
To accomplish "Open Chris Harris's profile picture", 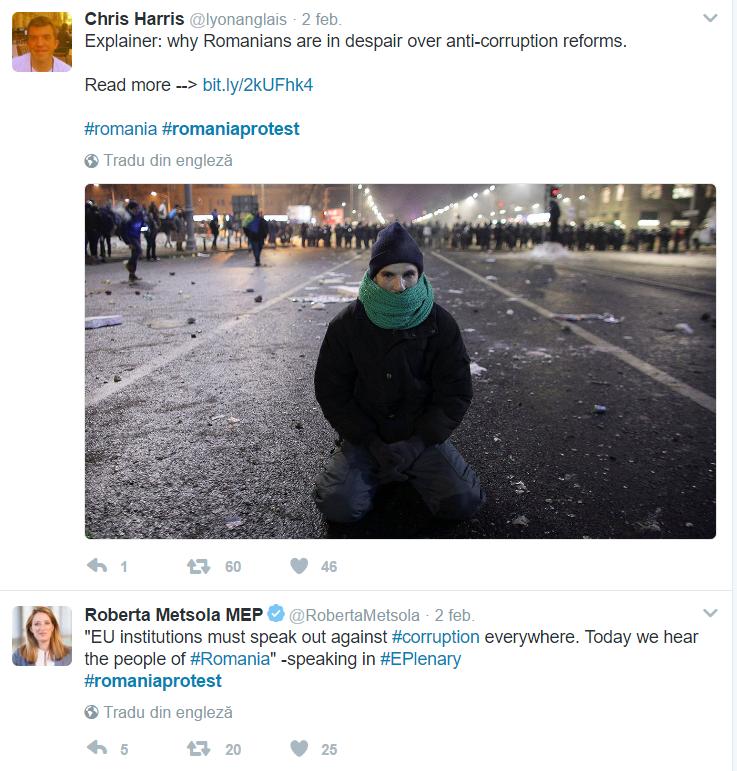I will [x=42, y=42].
